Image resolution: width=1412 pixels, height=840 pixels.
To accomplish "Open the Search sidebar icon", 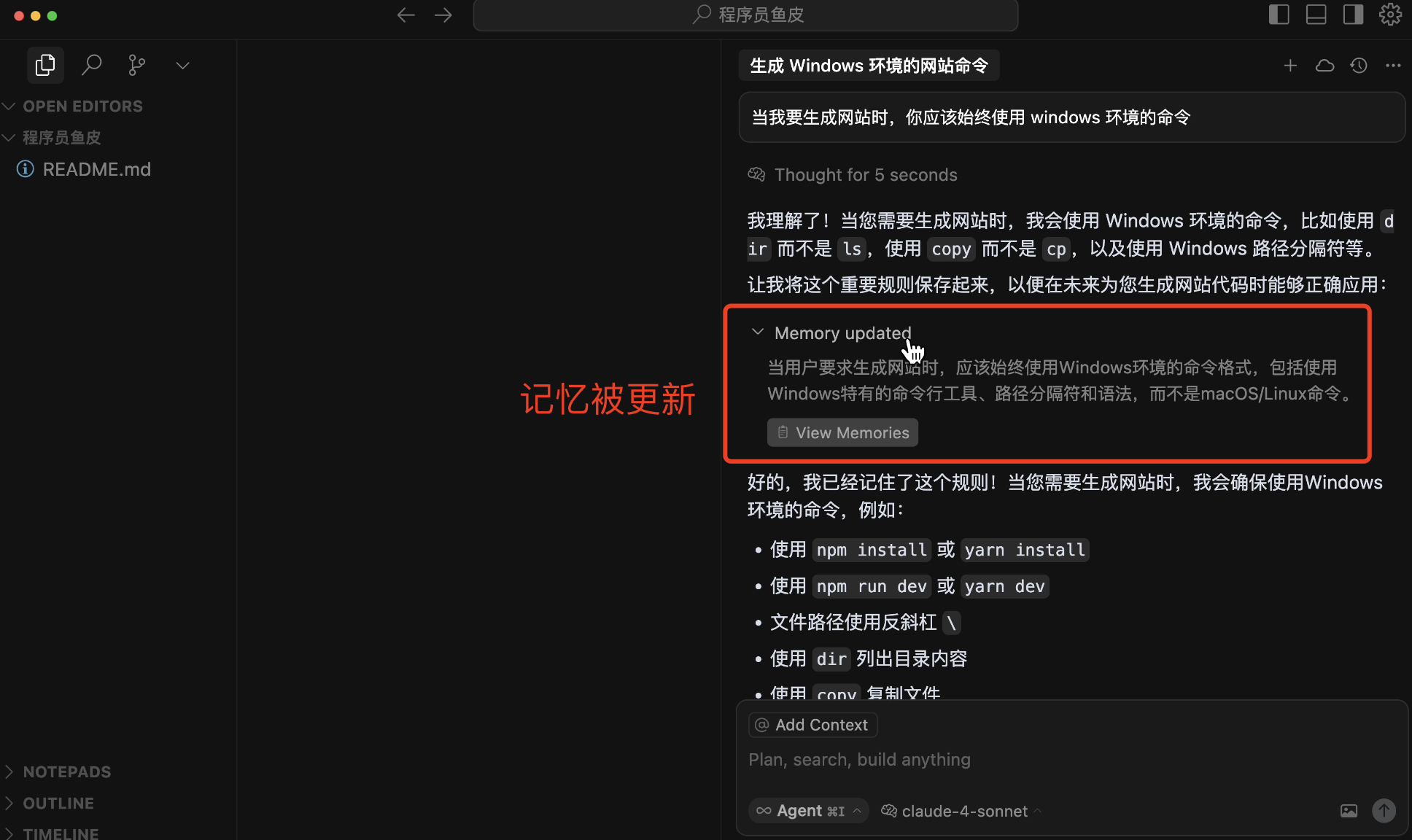I will 91,66.
